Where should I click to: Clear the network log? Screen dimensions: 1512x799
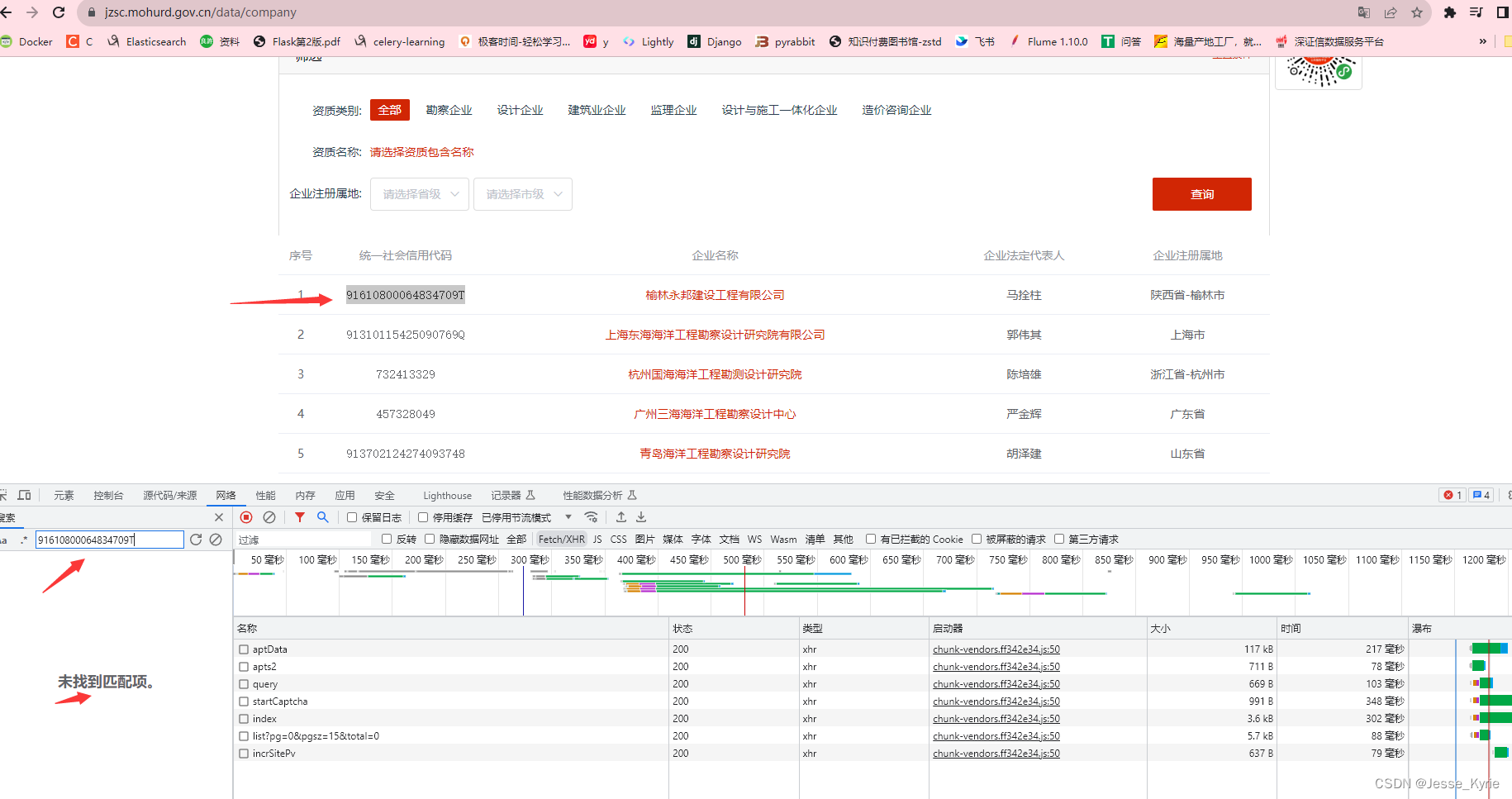pyautogui.click(x=269, y=517)
